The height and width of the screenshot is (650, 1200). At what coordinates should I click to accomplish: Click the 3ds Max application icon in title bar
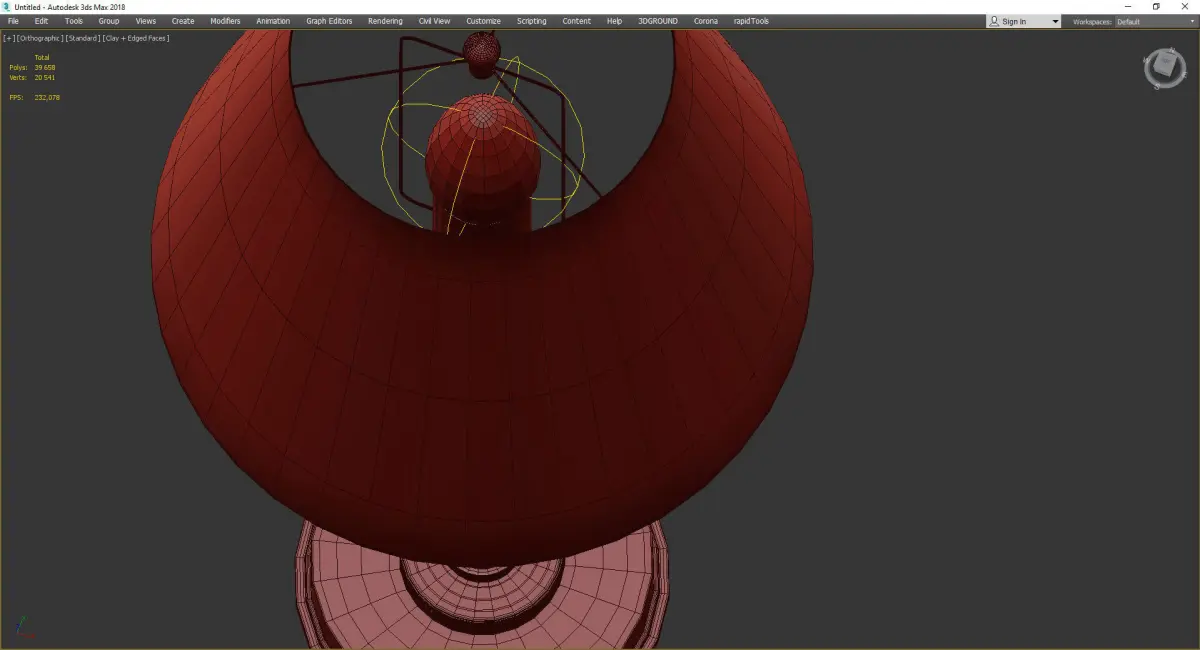click(7, 6)
